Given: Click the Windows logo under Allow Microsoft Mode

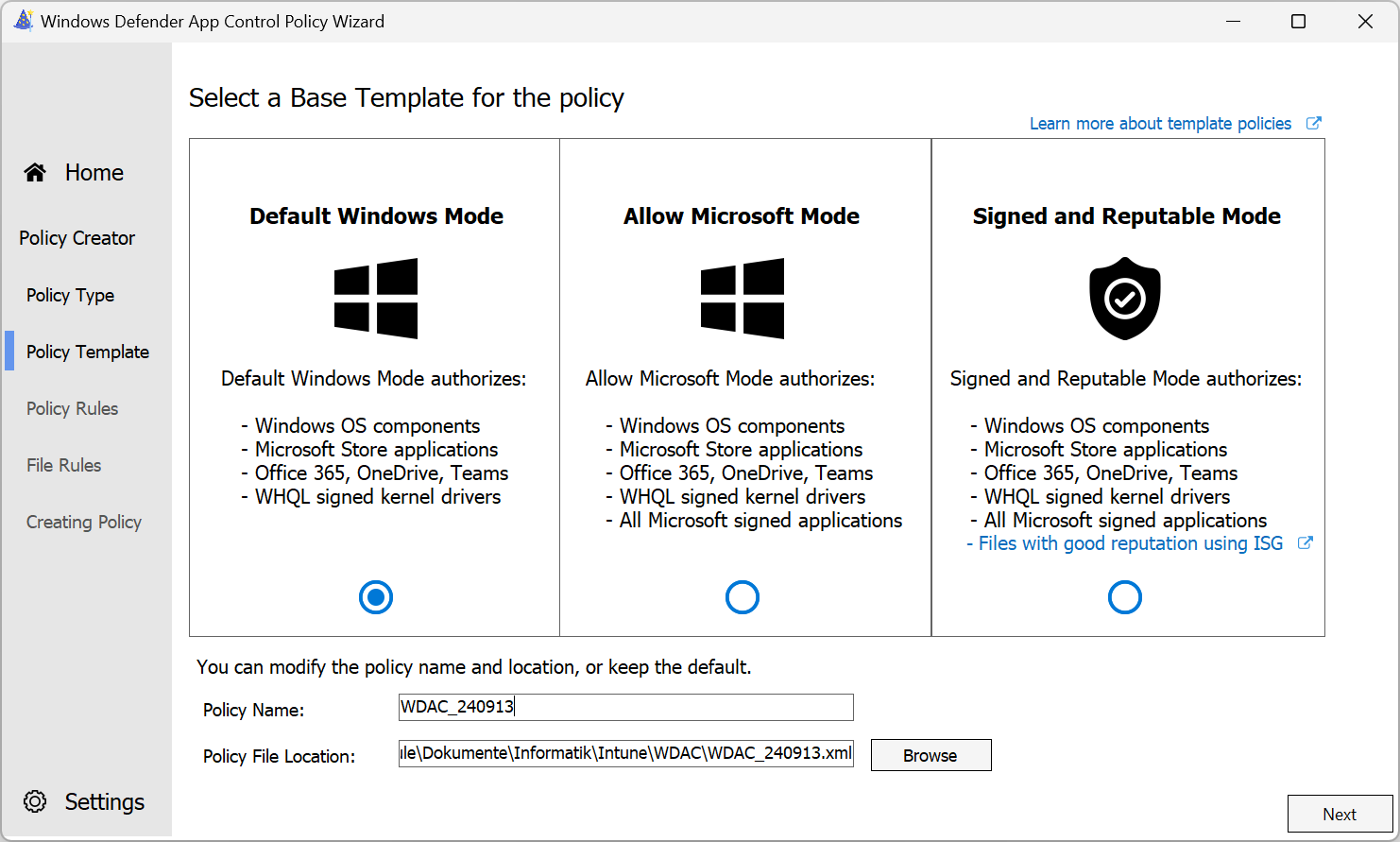Looking at the screenshot, I should point(742,299).
